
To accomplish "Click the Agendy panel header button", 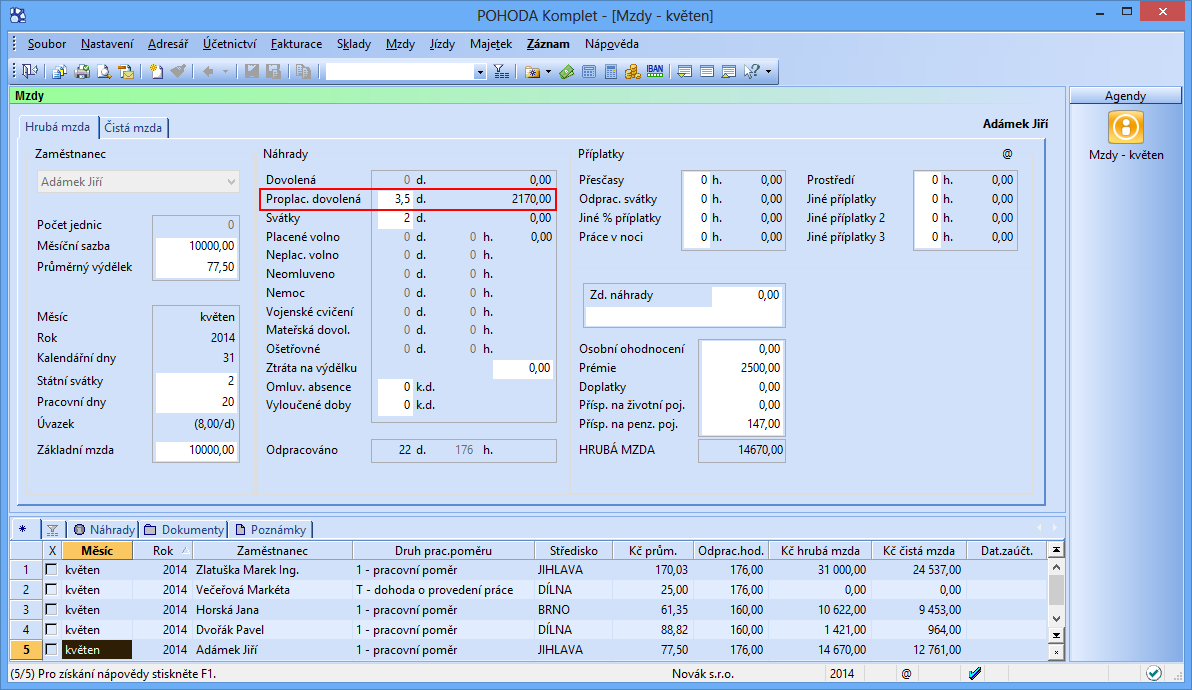I will point(1125,96).
